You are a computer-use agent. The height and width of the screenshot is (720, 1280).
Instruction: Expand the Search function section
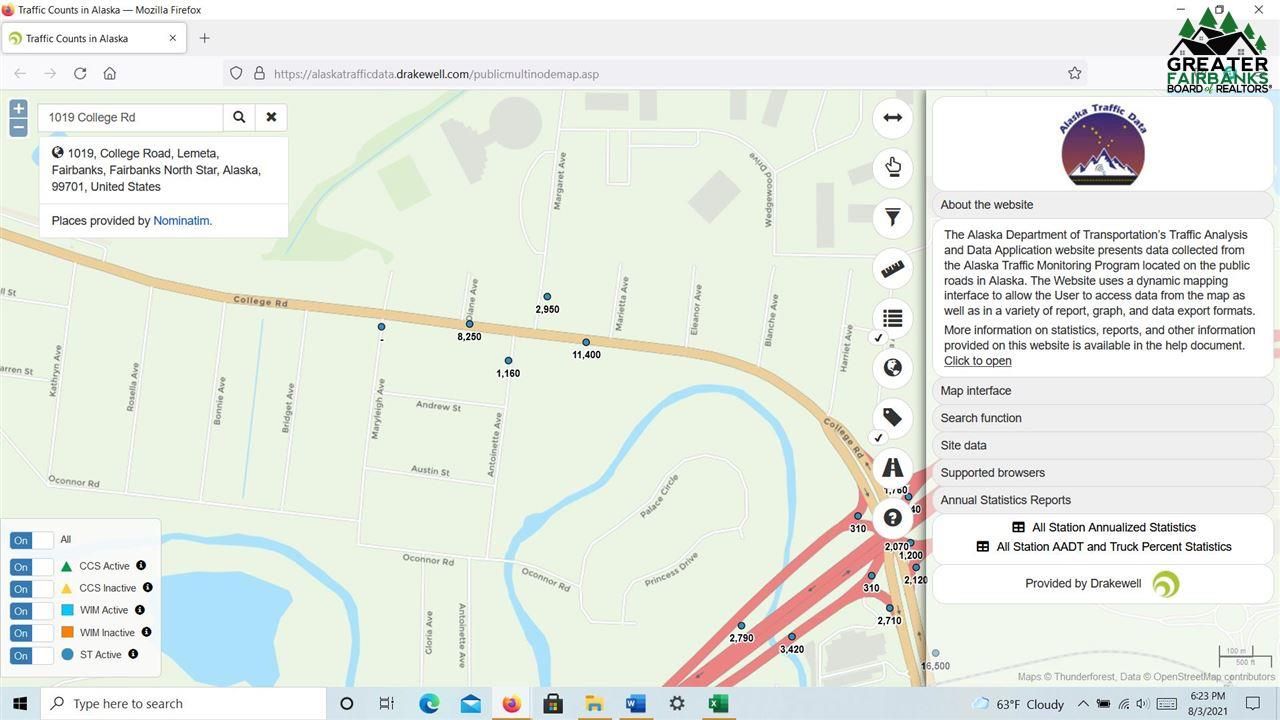[1102, 418]
